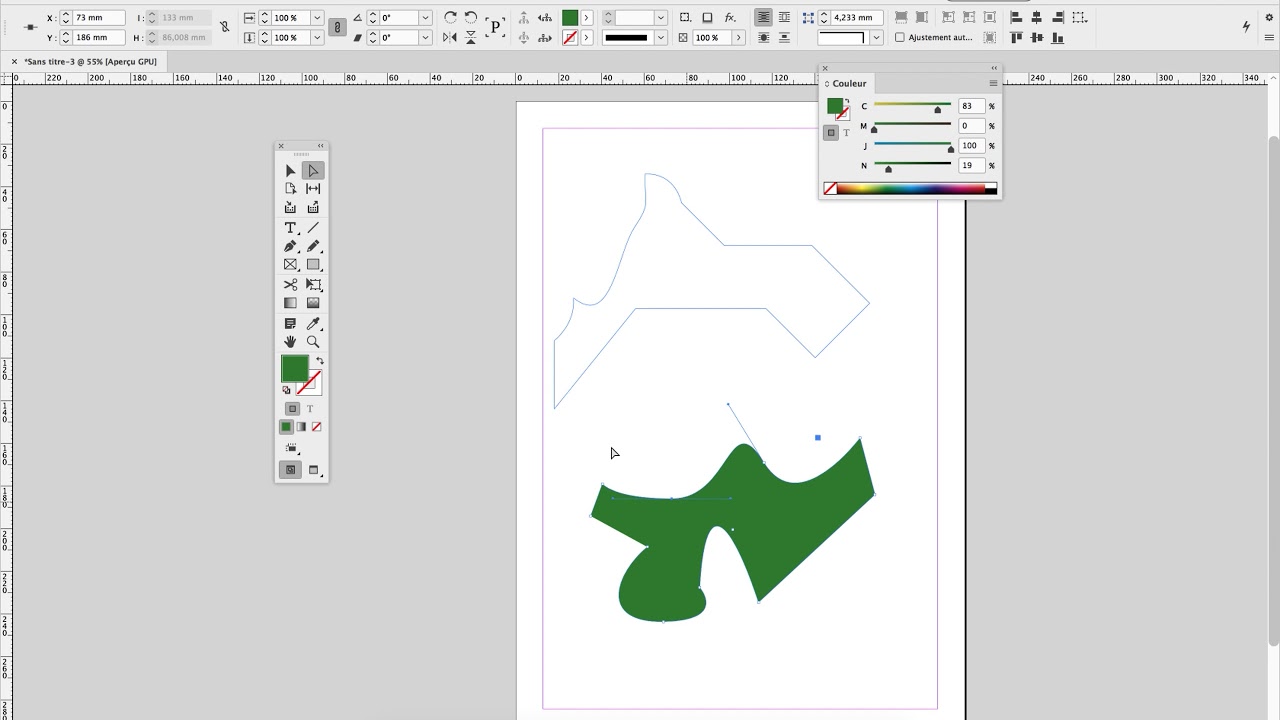Viewport: 1280px width, 720px height.
Task: Click the stroke weight field 4,233 mm
Action: point(859,18)
